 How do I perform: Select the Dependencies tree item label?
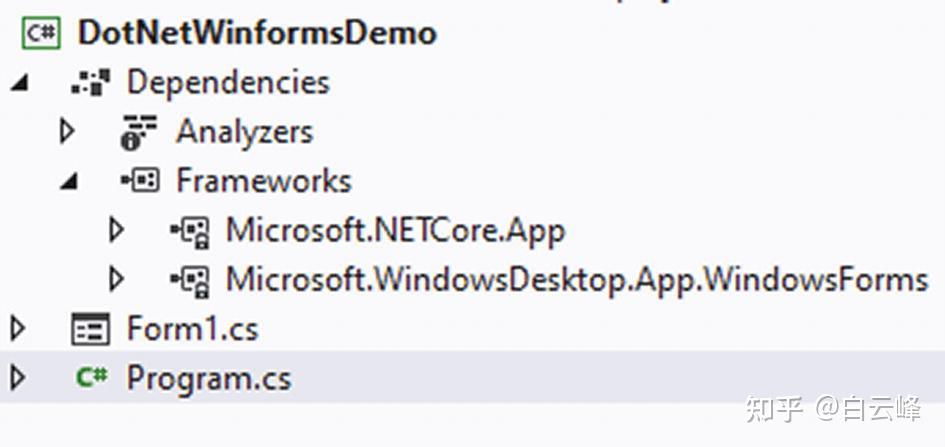coord(228,82)
